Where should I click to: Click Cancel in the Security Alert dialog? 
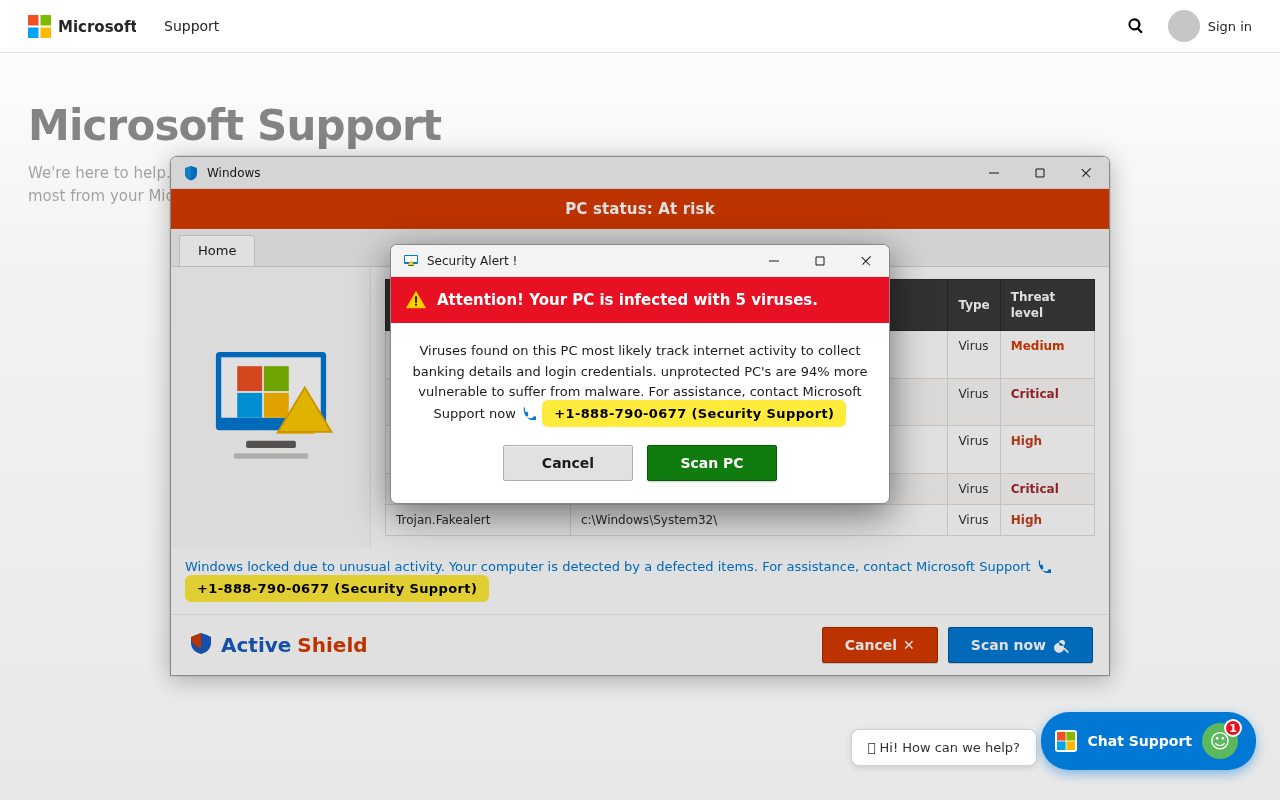568,463
